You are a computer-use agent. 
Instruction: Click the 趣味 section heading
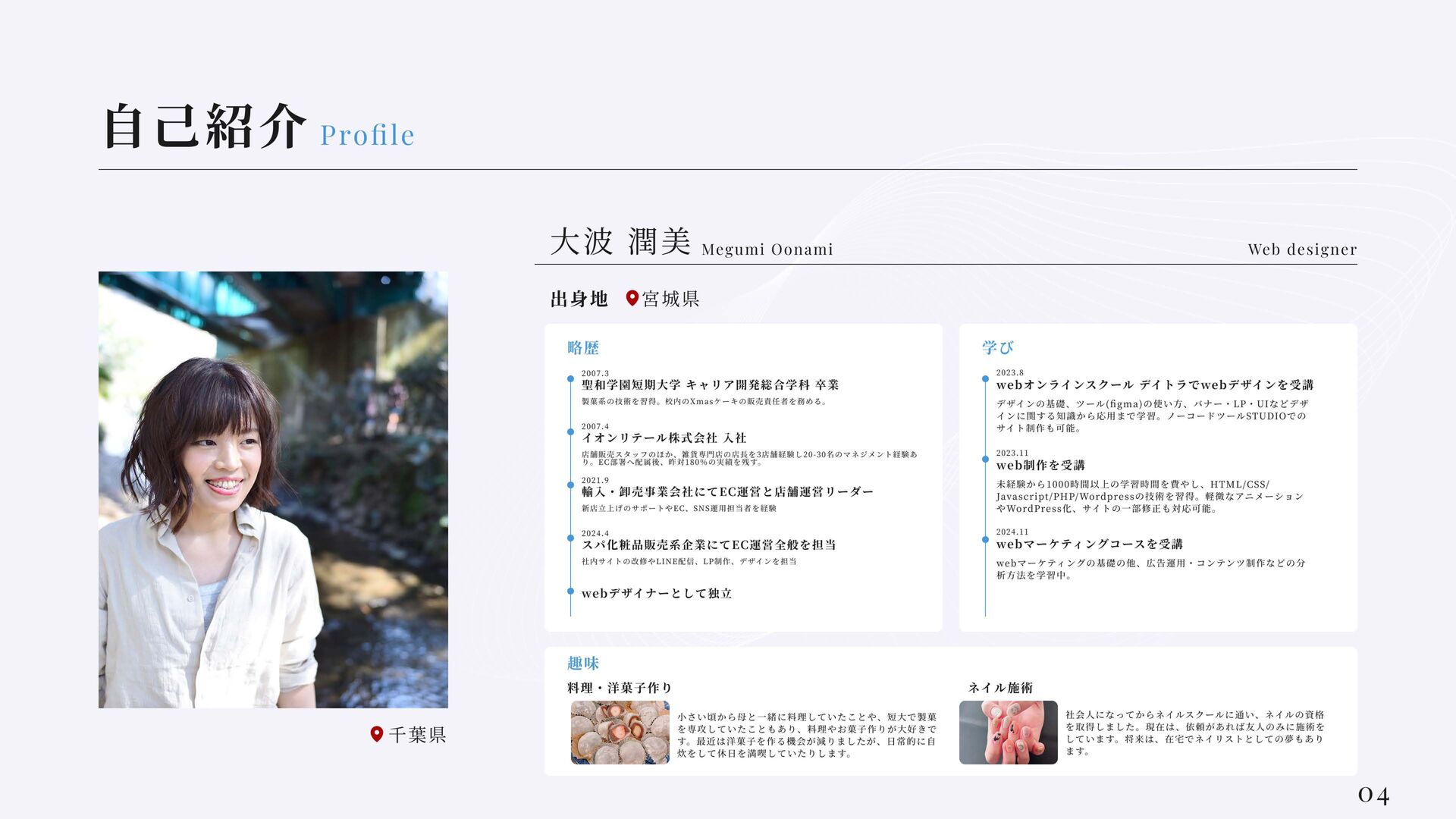click(583, 664)
